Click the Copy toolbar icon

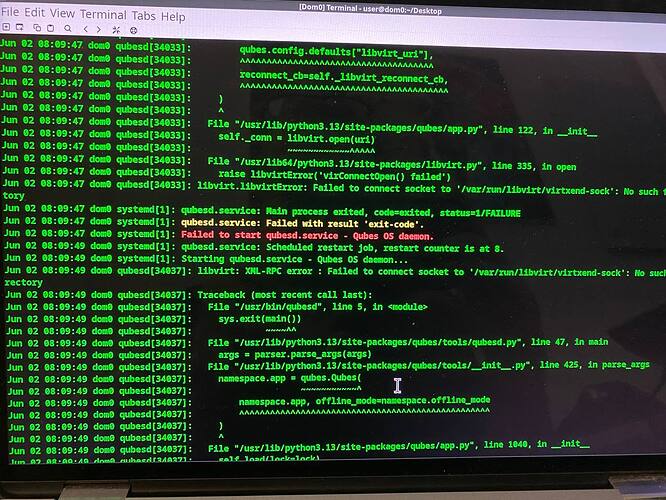[37, 28]
